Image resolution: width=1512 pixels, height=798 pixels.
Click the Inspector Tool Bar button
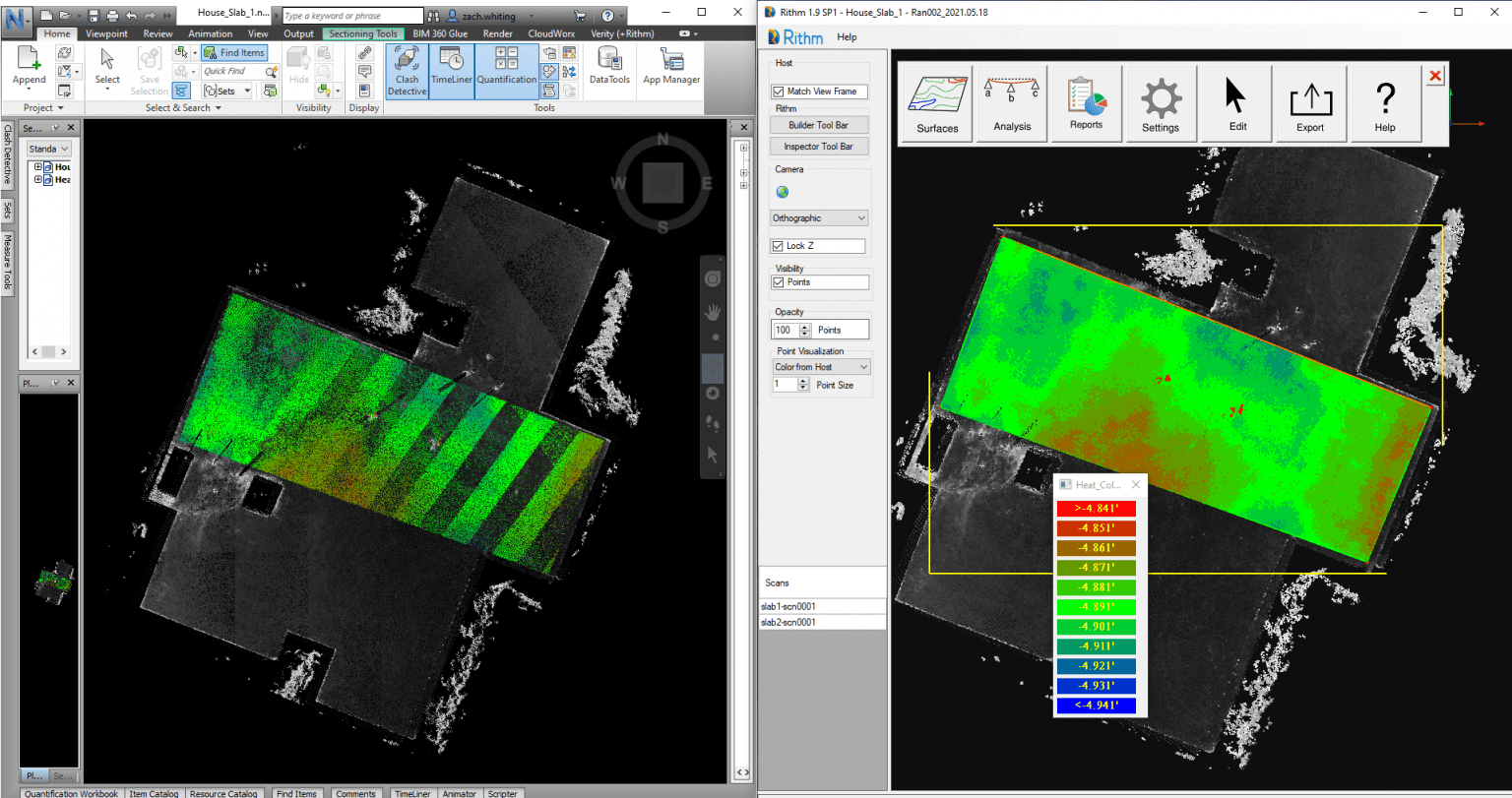(x=819, y=146)
